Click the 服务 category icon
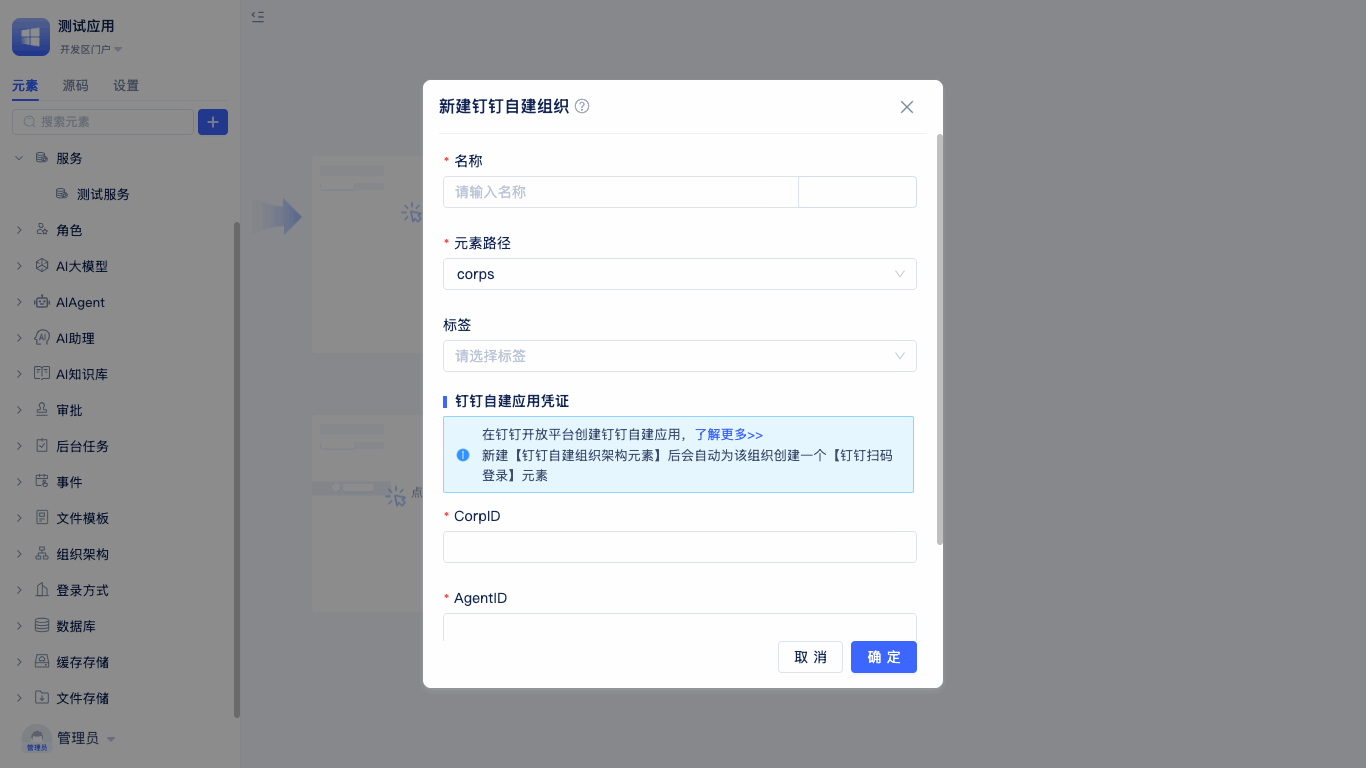The width and height of the screenshot is (1366, 768). coord(42,158)
